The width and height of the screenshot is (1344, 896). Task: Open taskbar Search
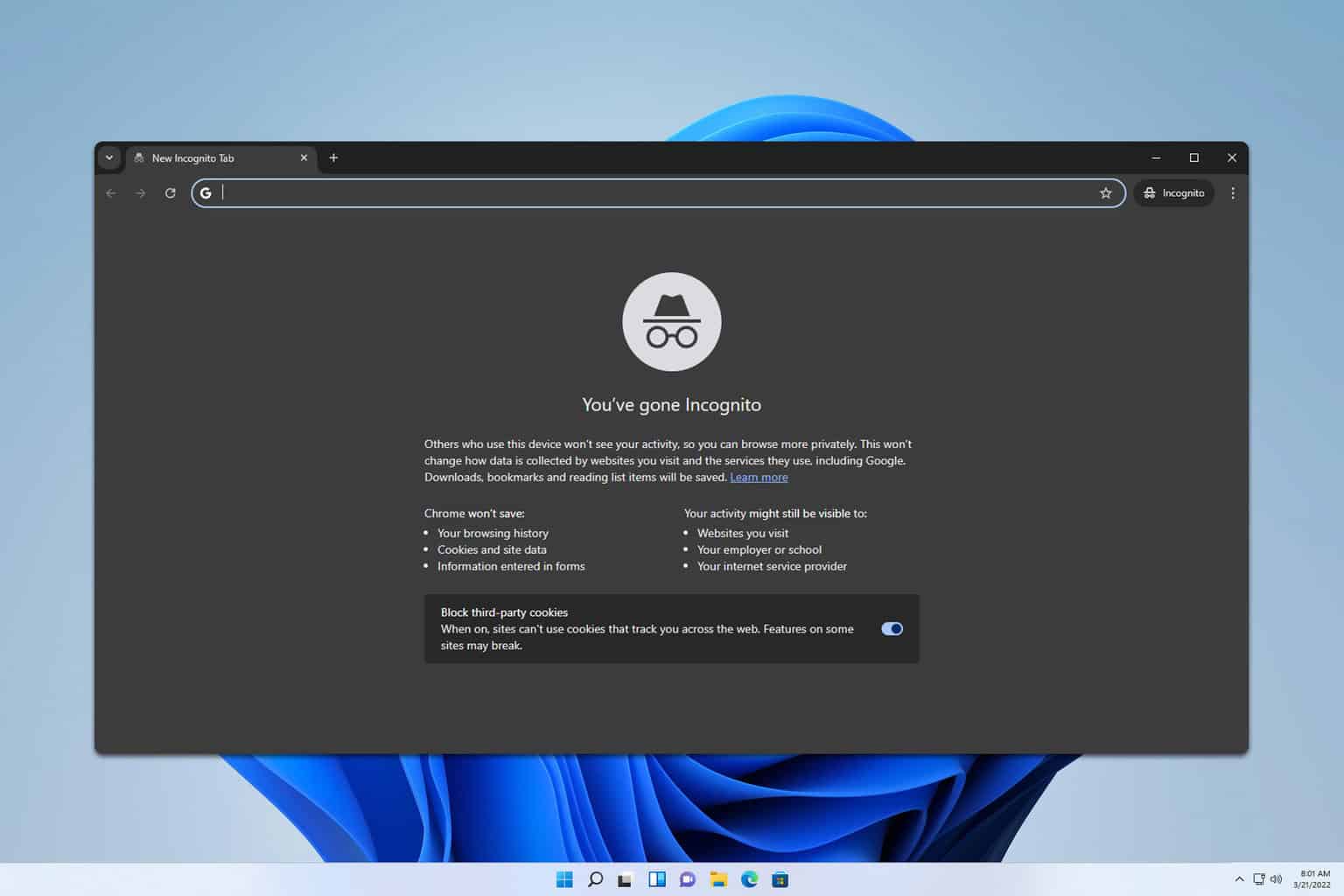595,879
